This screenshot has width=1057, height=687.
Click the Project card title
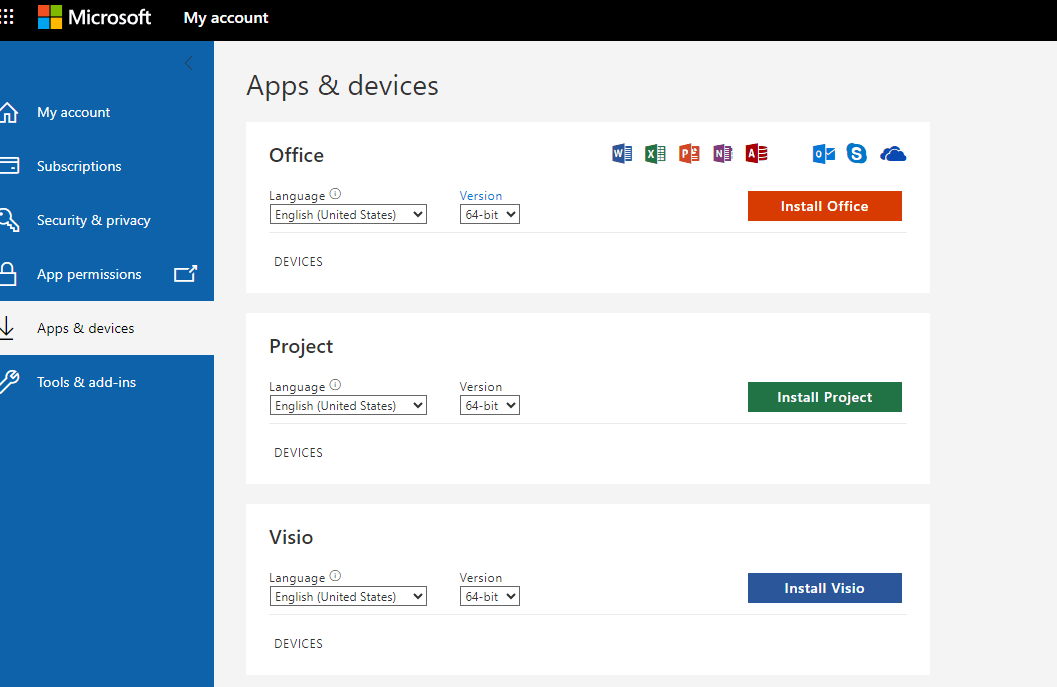(301, 347)
